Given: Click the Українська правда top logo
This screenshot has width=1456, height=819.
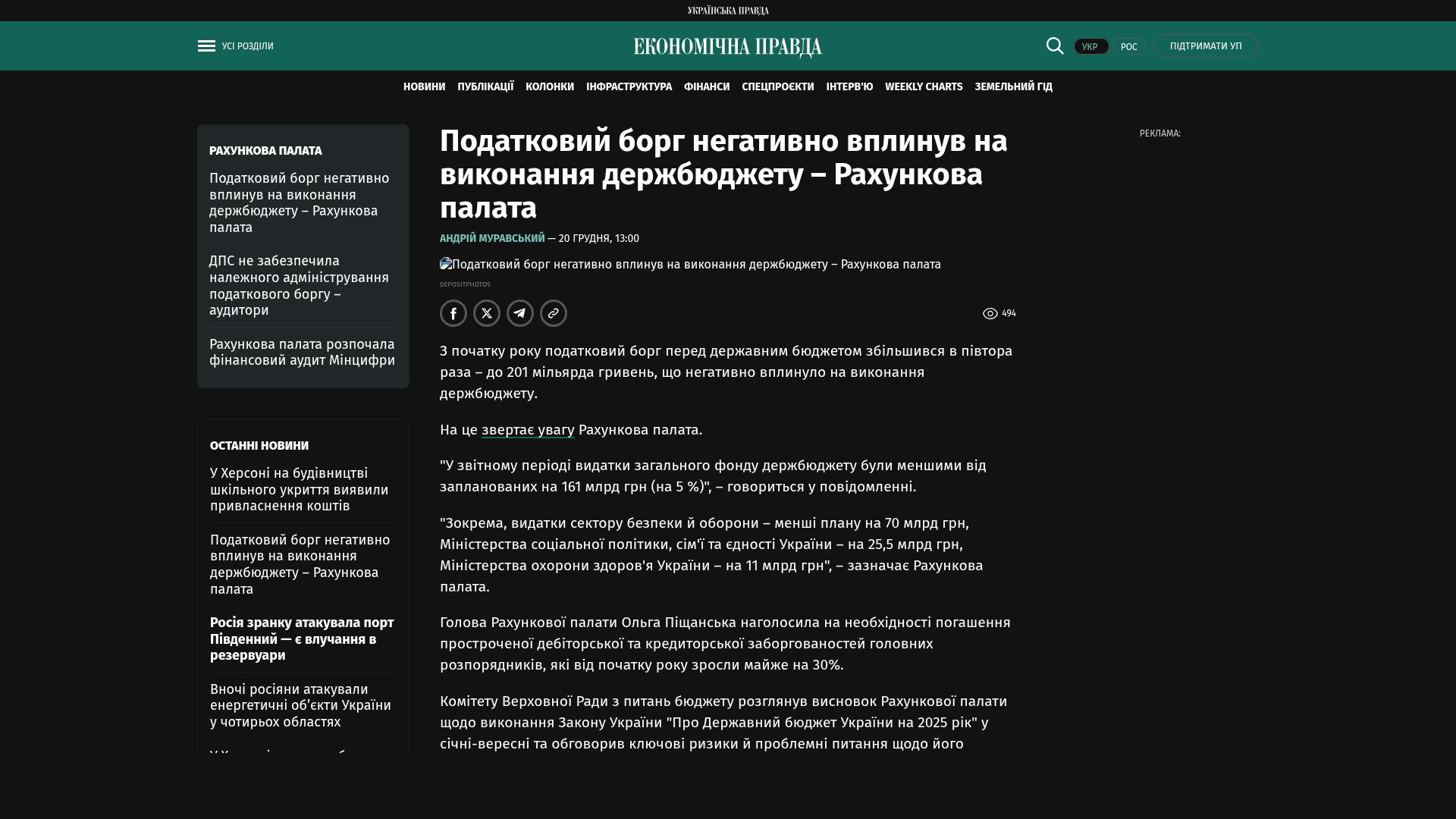Looking at the screenshot, I should 727,11.
